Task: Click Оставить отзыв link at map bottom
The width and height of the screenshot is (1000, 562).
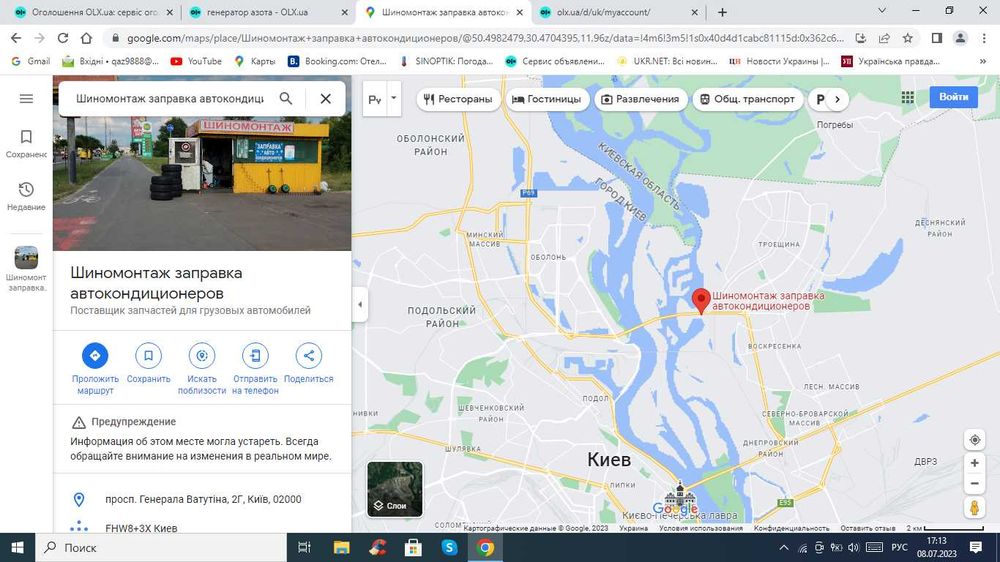Action: 868,528
